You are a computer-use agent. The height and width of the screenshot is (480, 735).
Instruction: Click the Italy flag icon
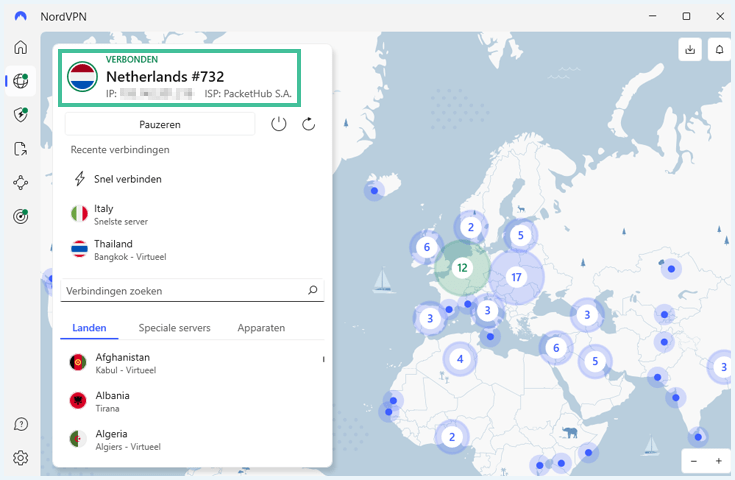point(79,214)
